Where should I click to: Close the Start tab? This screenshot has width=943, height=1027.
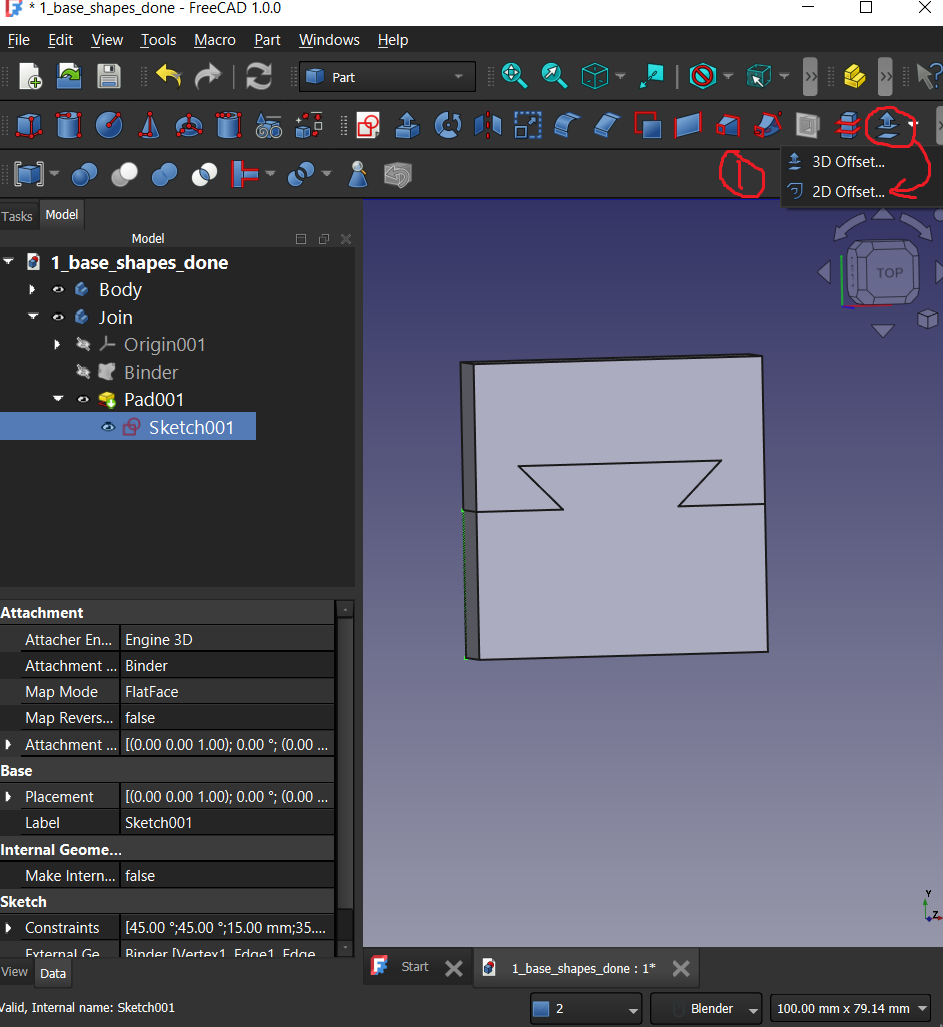pos(453,968)
